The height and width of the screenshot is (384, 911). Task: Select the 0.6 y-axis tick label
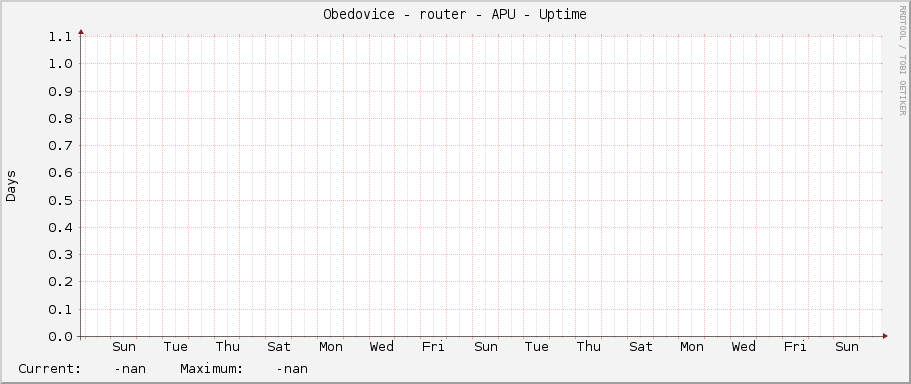[60, 173]
